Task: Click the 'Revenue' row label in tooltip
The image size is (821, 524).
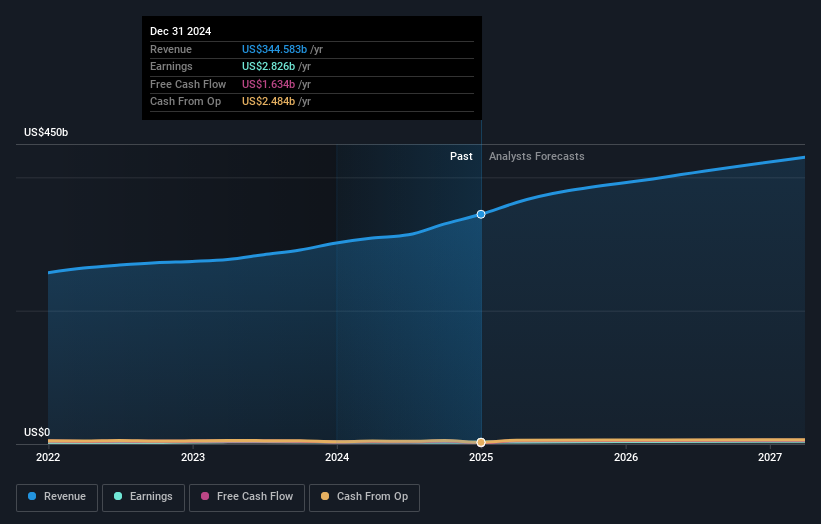Action: (x=171, y=49)
